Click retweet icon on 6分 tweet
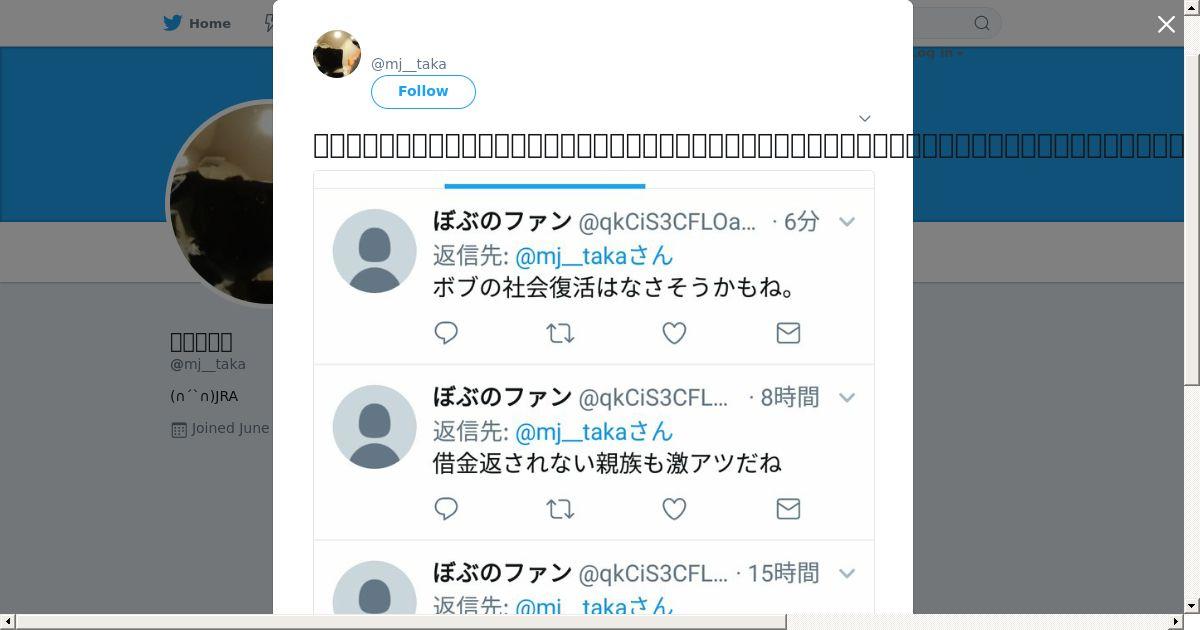 [560, 333]
